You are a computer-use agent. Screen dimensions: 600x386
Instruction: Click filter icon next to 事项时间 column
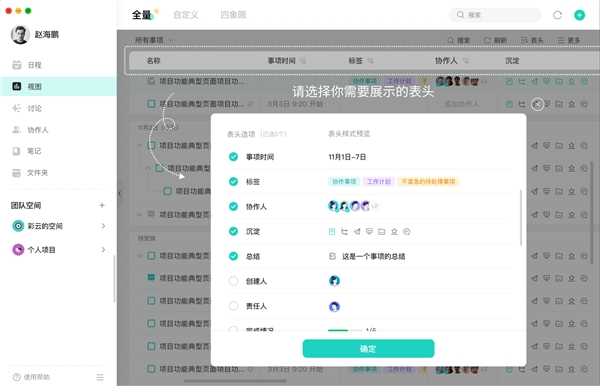303,61
